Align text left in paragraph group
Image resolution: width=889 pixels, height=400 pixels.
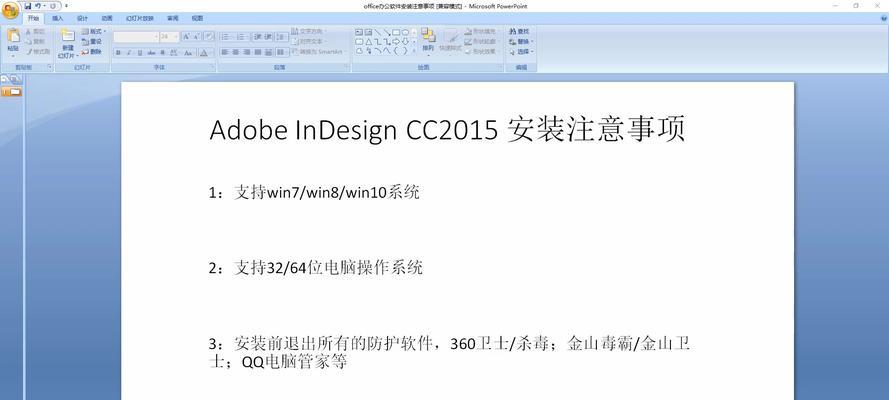(x=225, y=52)
